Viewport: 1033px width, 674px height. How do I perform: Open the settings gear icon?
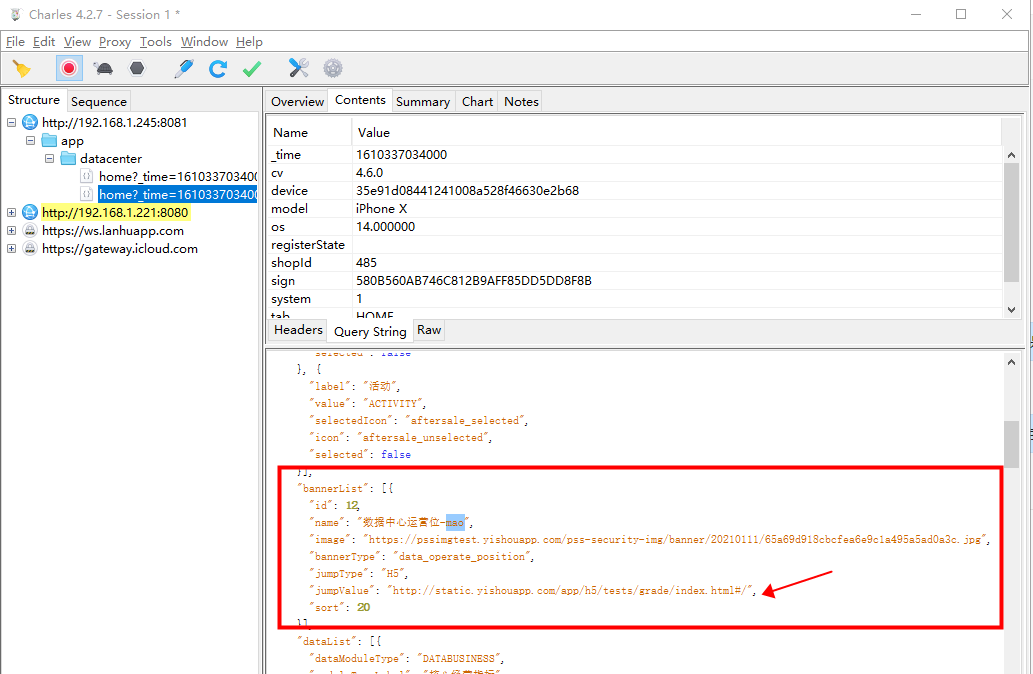333,69
